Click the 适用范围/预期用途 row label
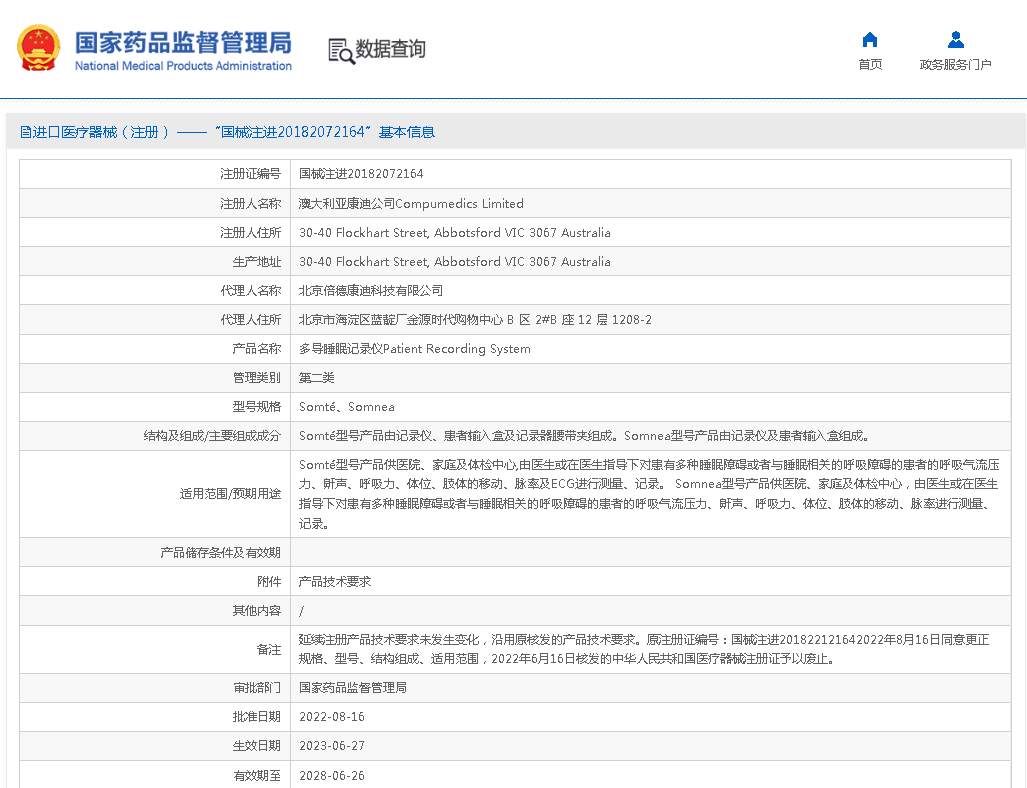Image resolution: width=1027 pixels, height=788 pixels. pos(231,494)
